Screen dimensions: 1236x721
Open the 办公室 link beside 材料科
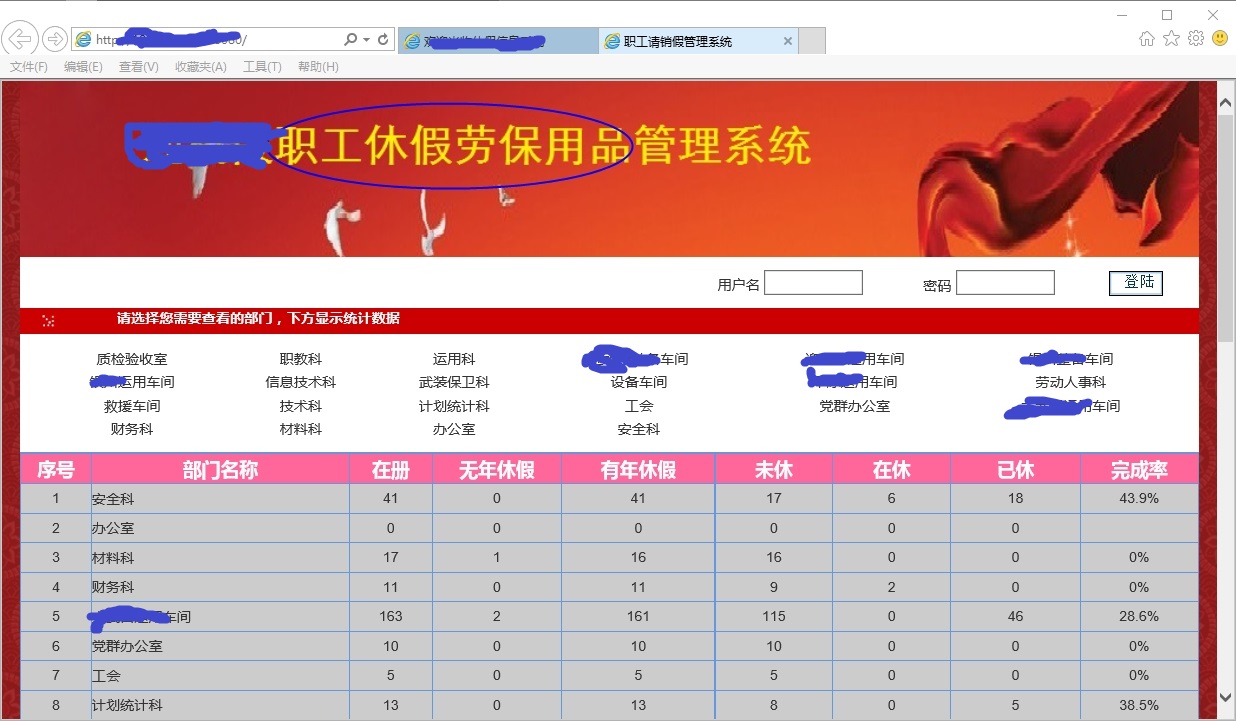click(x=454, y=429)
